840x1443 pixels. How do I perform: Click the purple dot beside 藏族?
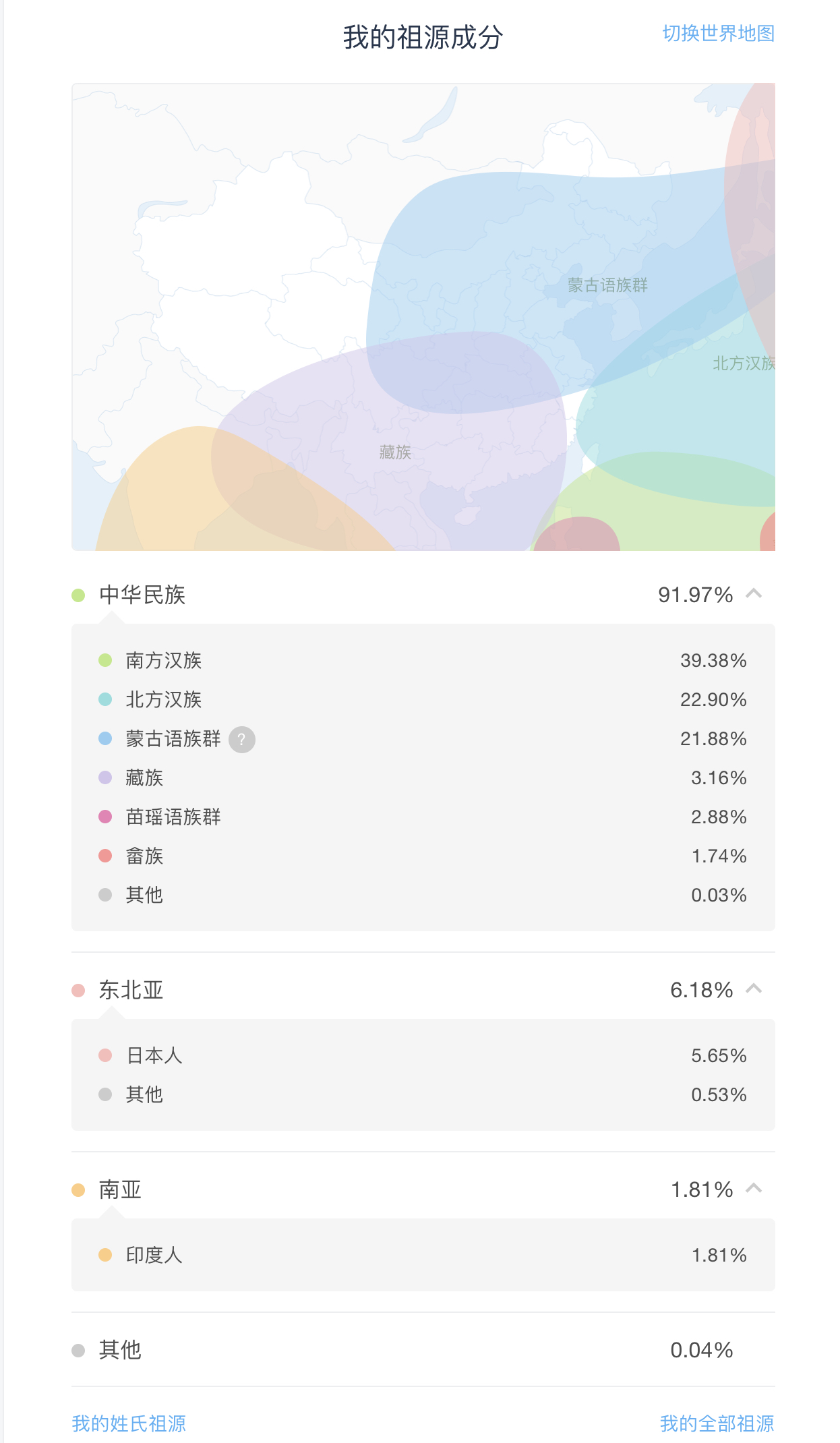[105, 777]
